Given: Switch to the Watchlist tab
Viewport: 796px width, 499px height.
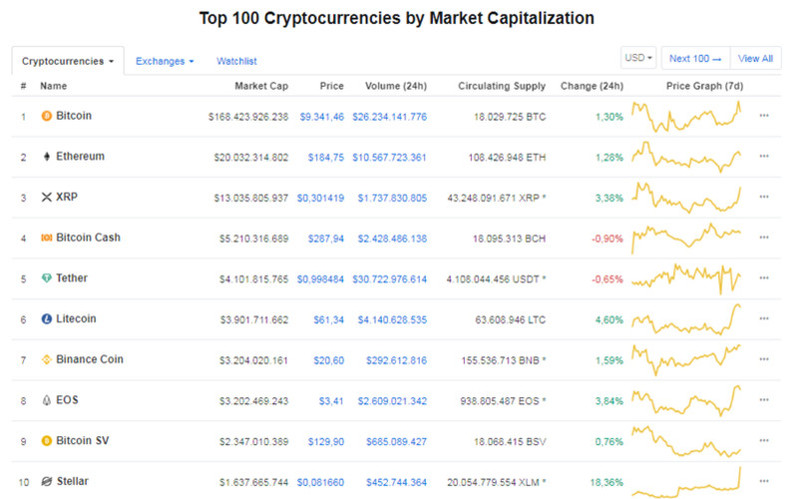Looking at the screenshot, I should point(237,61).
